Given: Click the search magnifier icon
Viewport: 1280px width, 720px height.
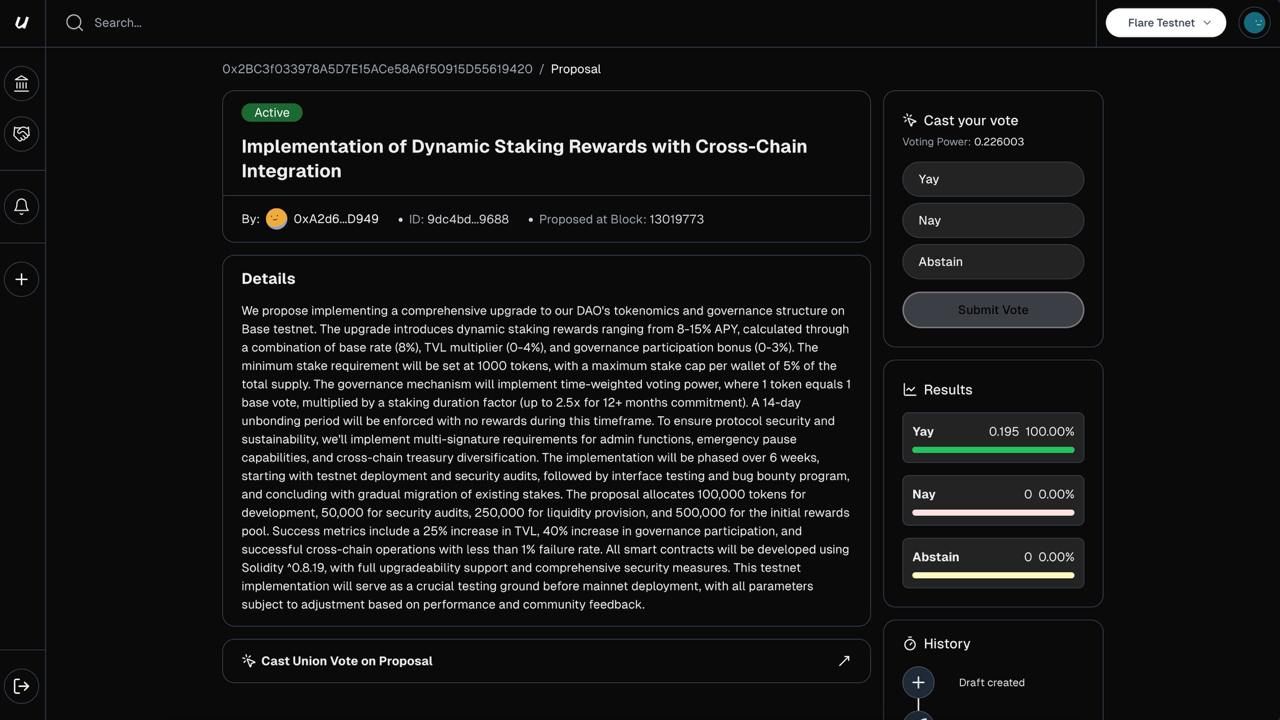Looking at the screenshot, I should (x=74, y=22).
